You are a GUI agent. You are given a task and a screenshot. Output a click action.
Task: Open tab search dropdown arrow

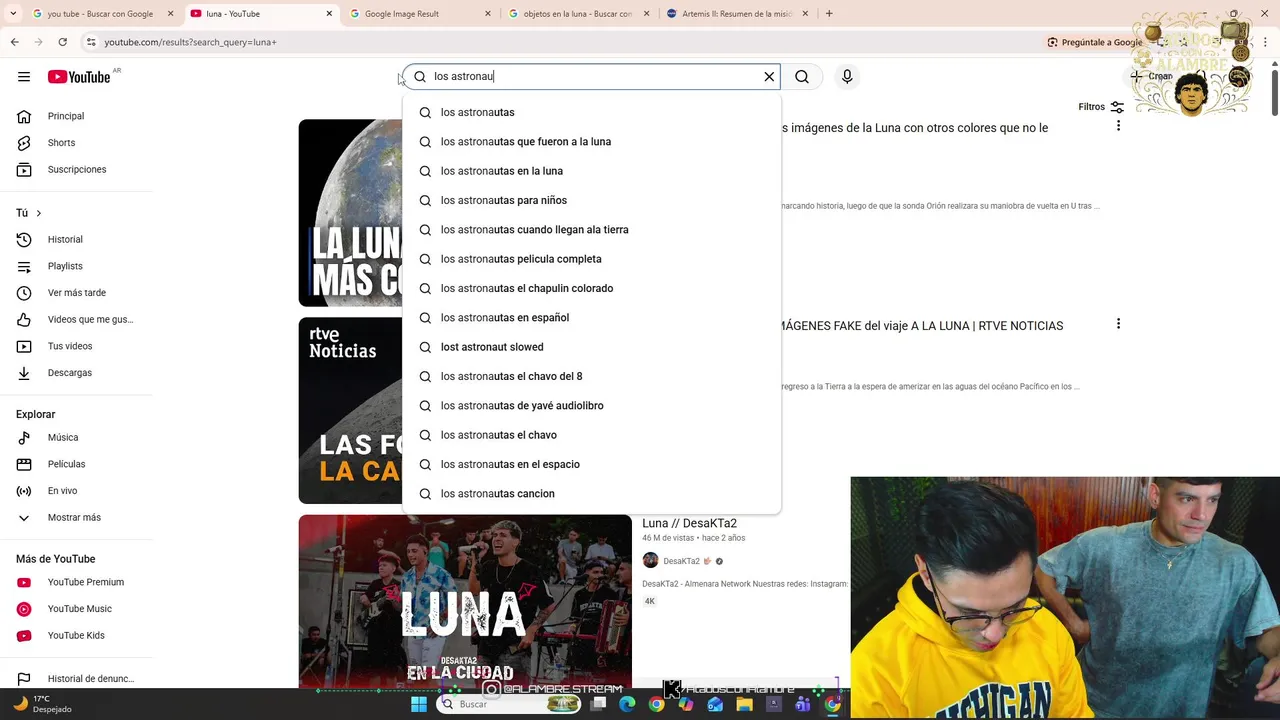tap(12, 14)
